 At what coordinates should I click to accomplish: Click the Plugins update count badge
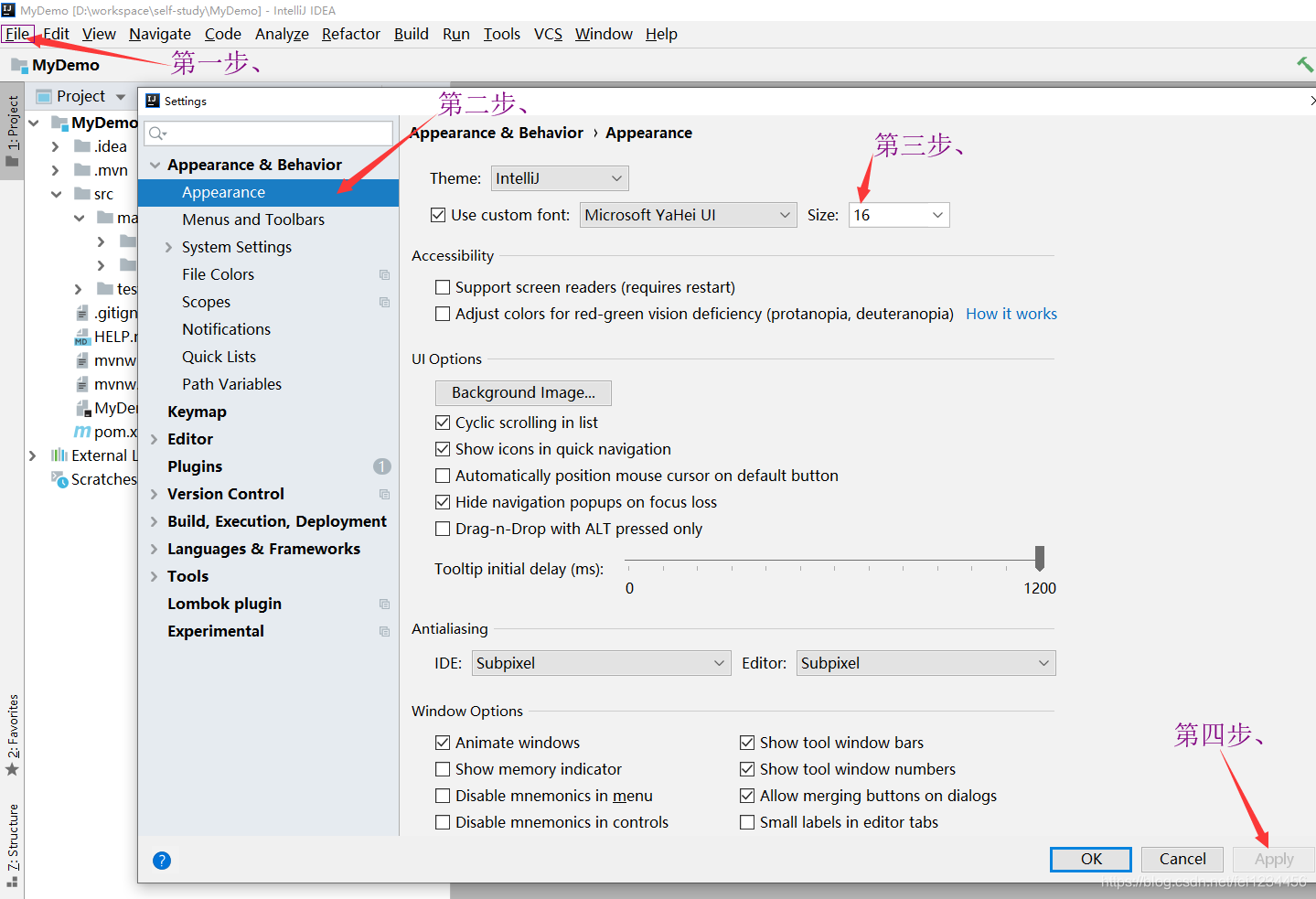click(382, 466)
